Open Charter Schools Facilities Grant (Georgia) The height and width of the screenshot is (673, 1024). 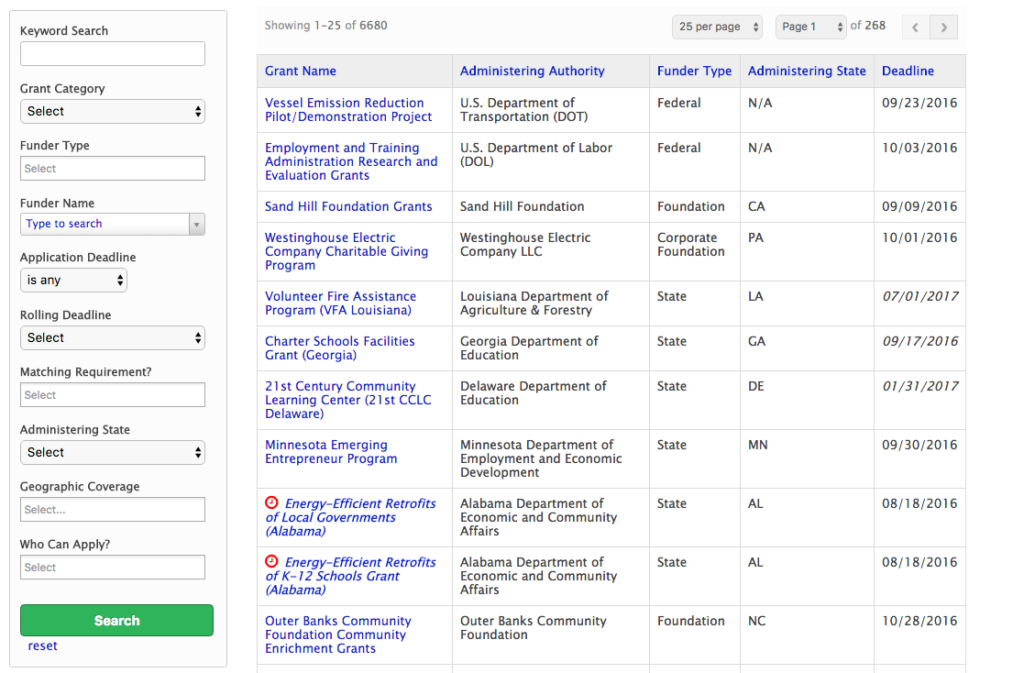click(x=340, y=348)
